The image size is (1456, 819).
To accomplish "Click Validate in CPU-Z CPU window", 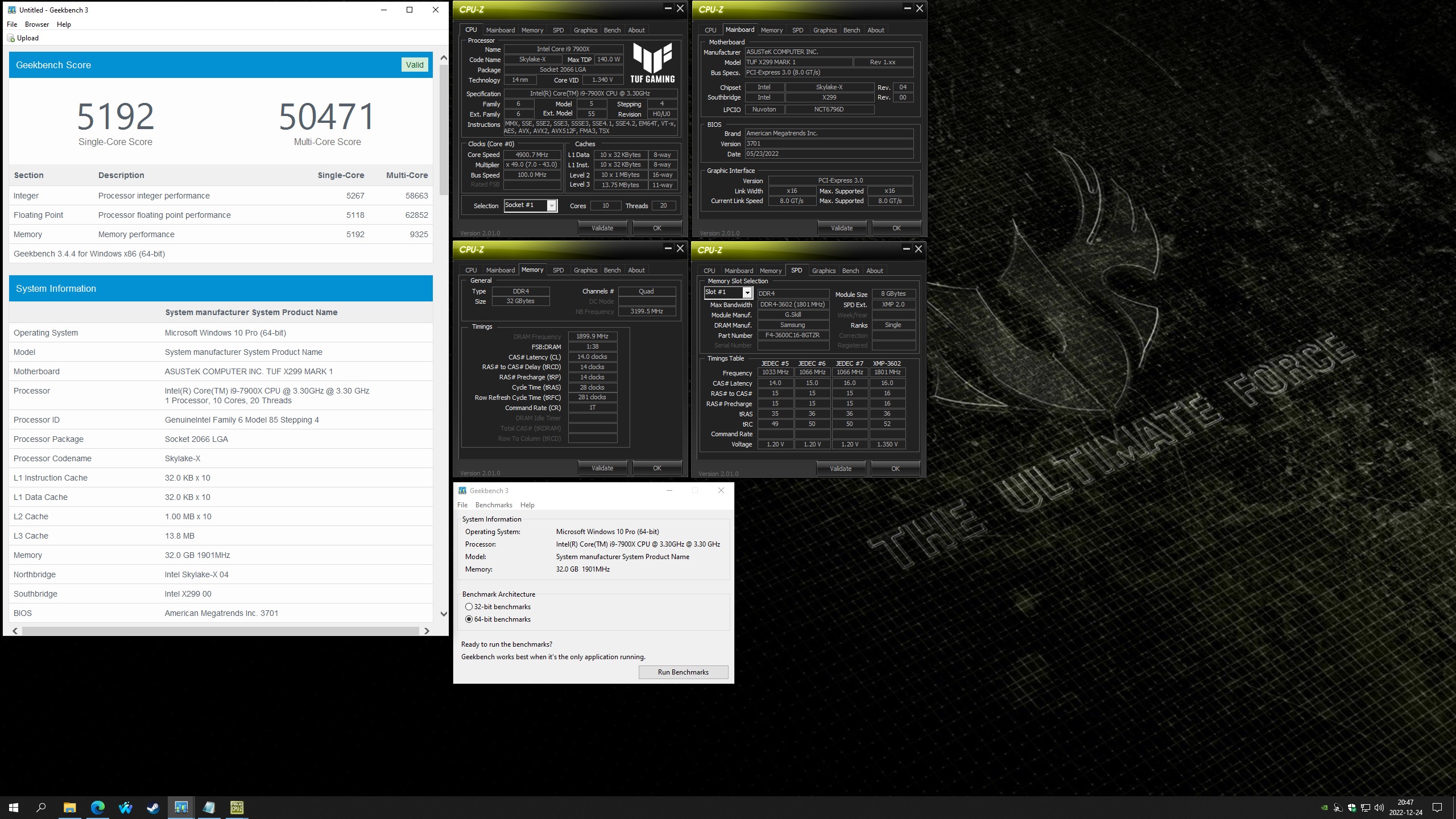I will [602, 228].
